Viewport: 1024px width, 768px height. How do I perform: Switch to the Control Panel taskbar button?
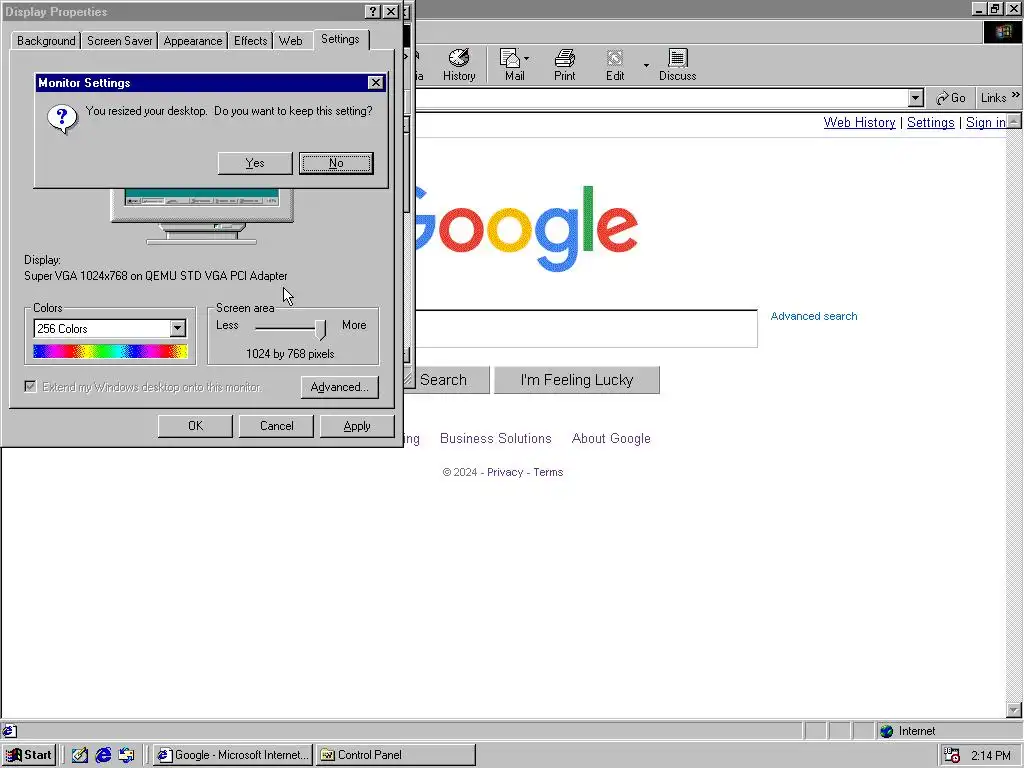coord(396,755)
